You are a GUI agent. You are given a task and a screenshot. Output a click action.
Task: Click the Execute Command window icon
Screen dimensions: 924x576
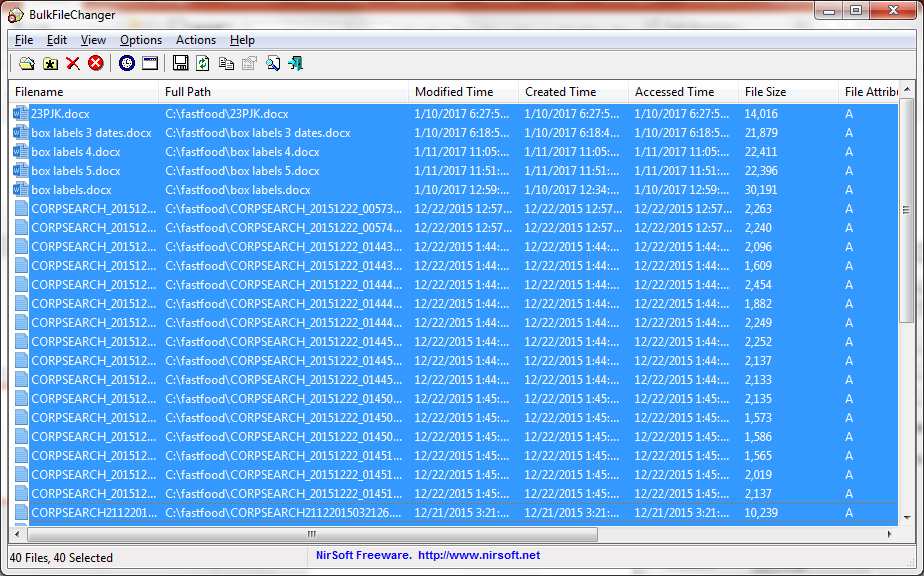pos(150,63)
